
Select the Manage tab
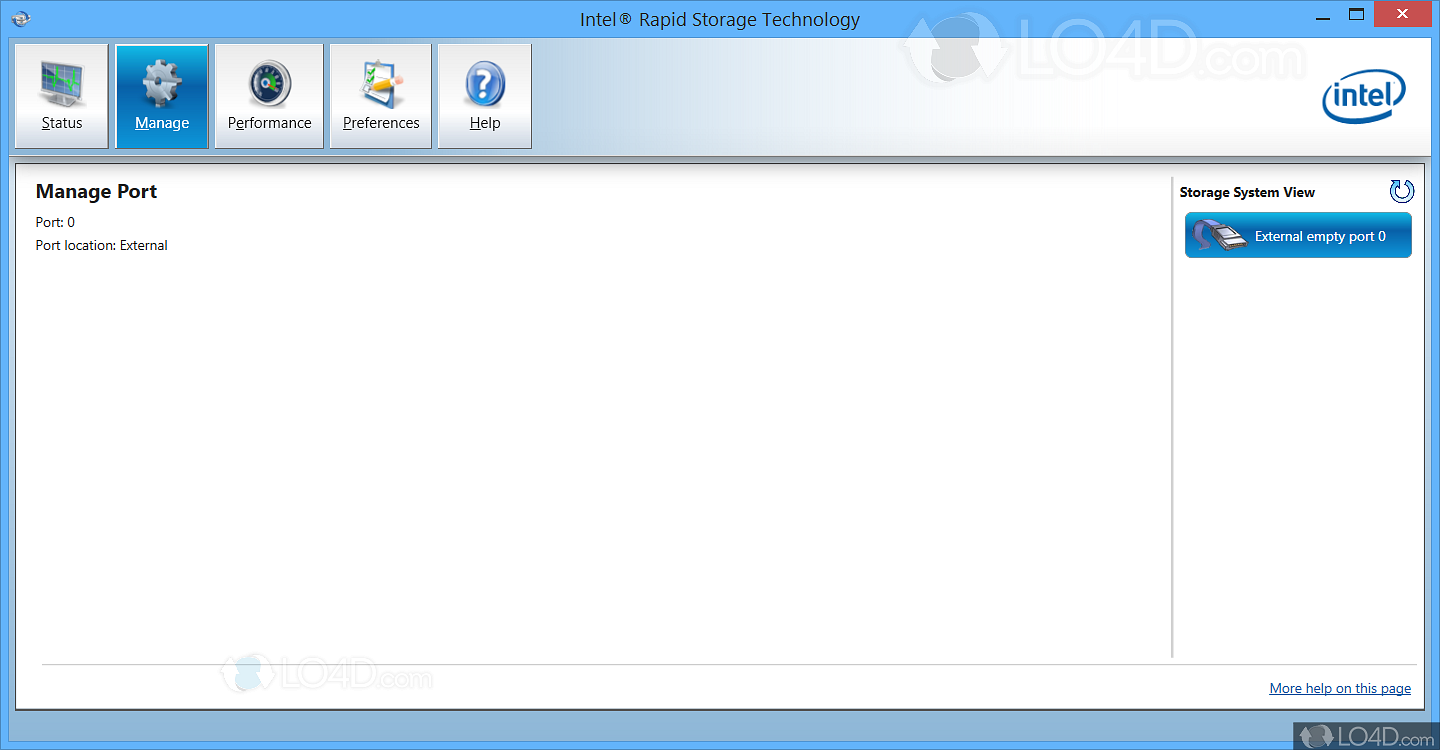162,96
